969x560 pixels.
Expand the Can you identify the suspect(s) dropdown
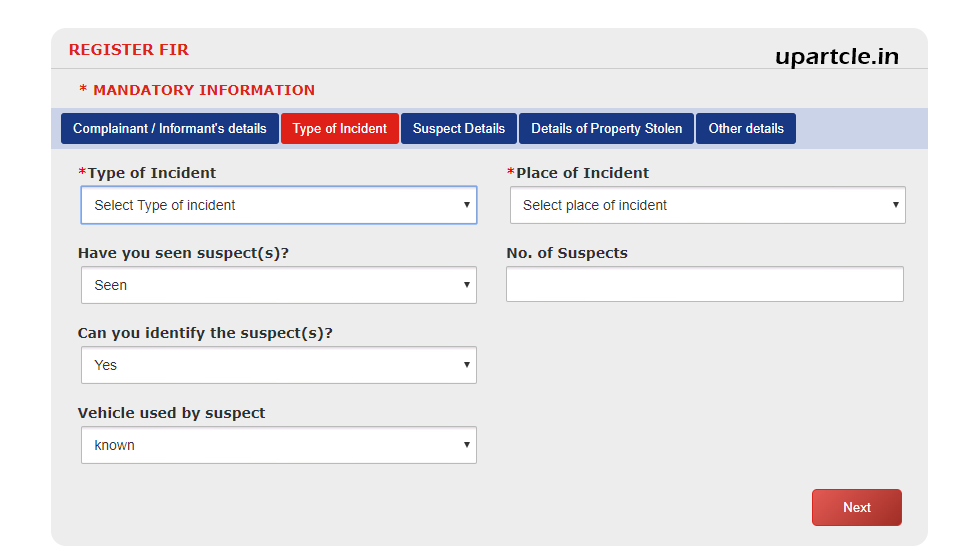point(279,365)
